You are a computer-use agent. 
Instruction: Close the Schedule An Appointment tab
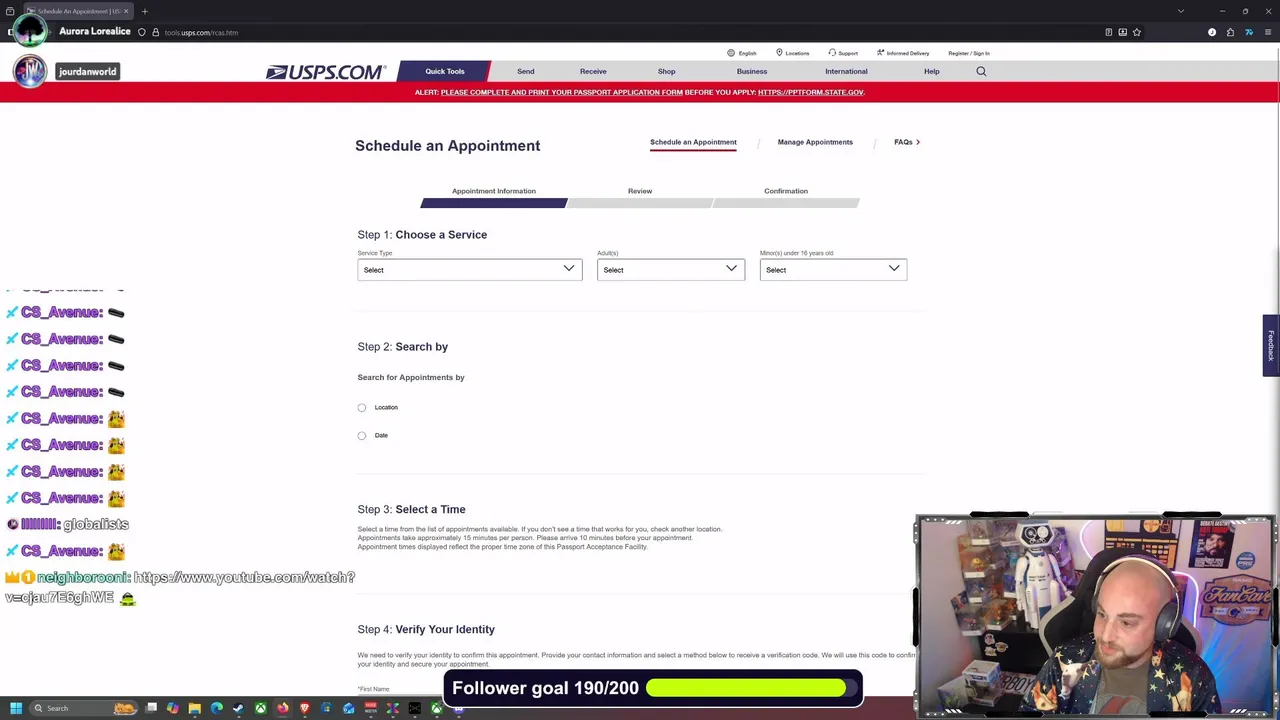(126, 11)
